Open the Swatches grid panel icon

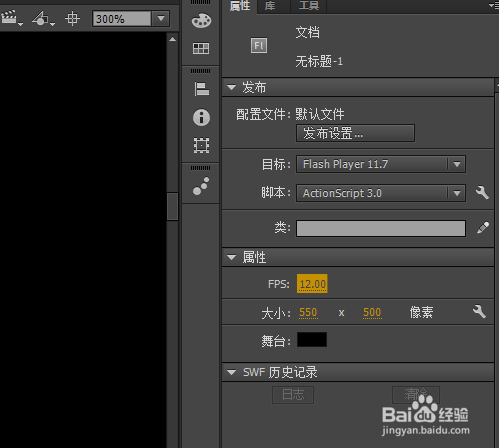pyautogui.click(x=201, y=48)
